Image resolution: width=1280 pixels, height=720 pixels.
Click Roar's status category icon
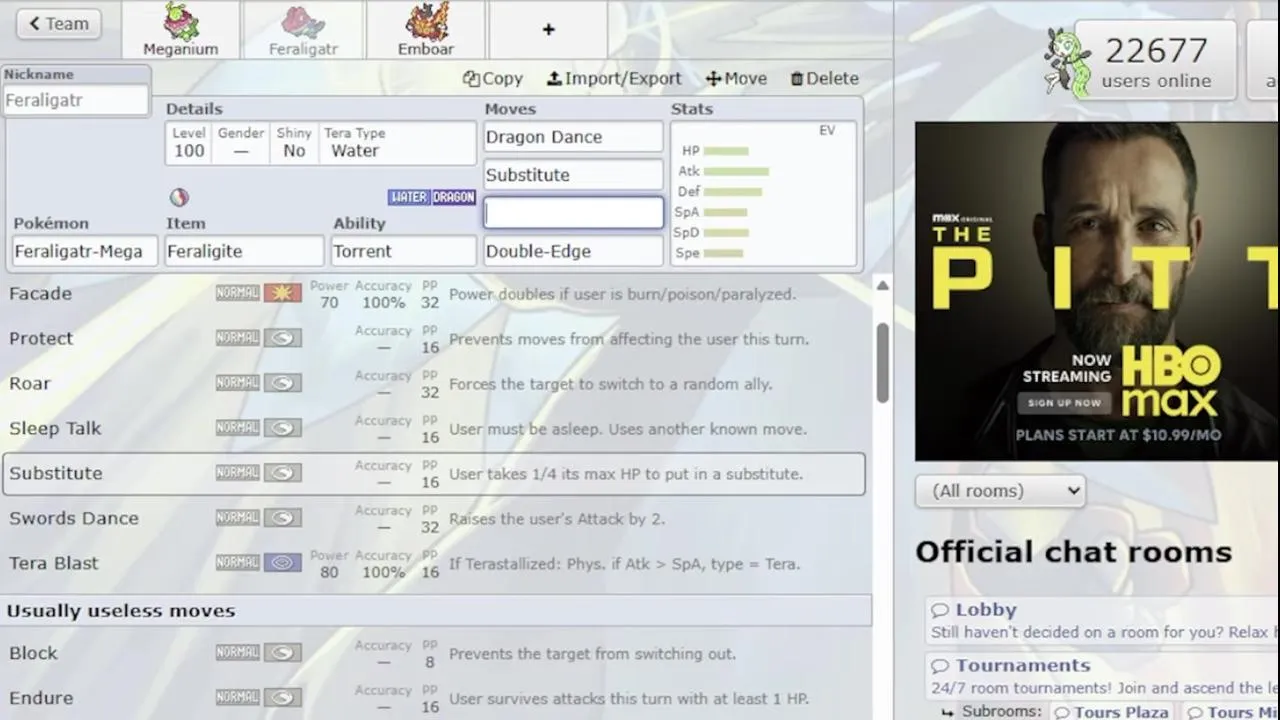(283, 383)
